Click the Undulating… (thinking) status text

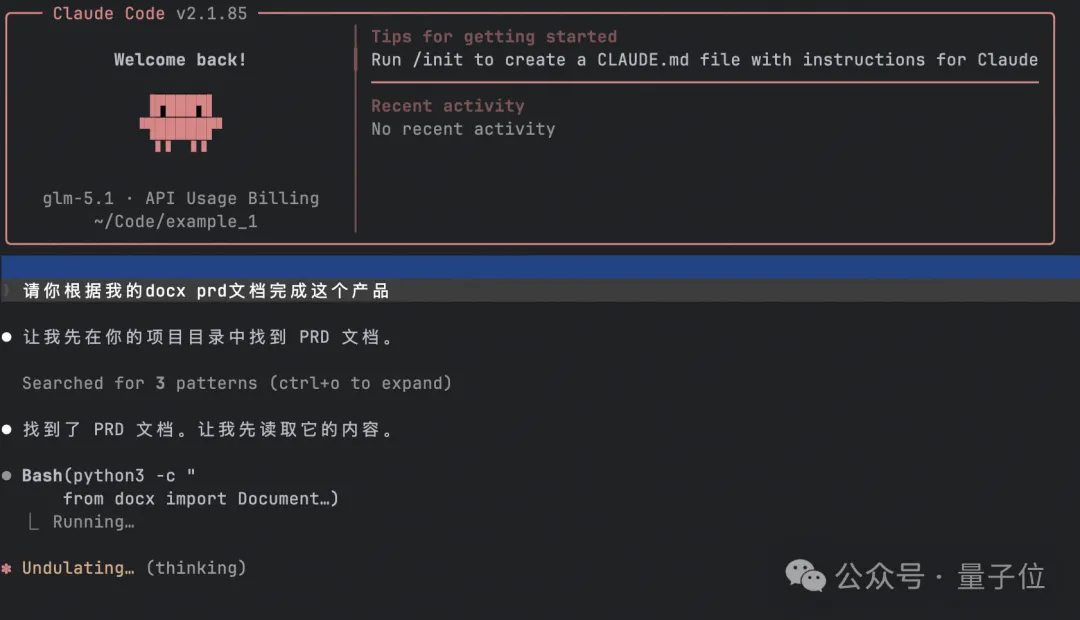click(x=134, y=568)
